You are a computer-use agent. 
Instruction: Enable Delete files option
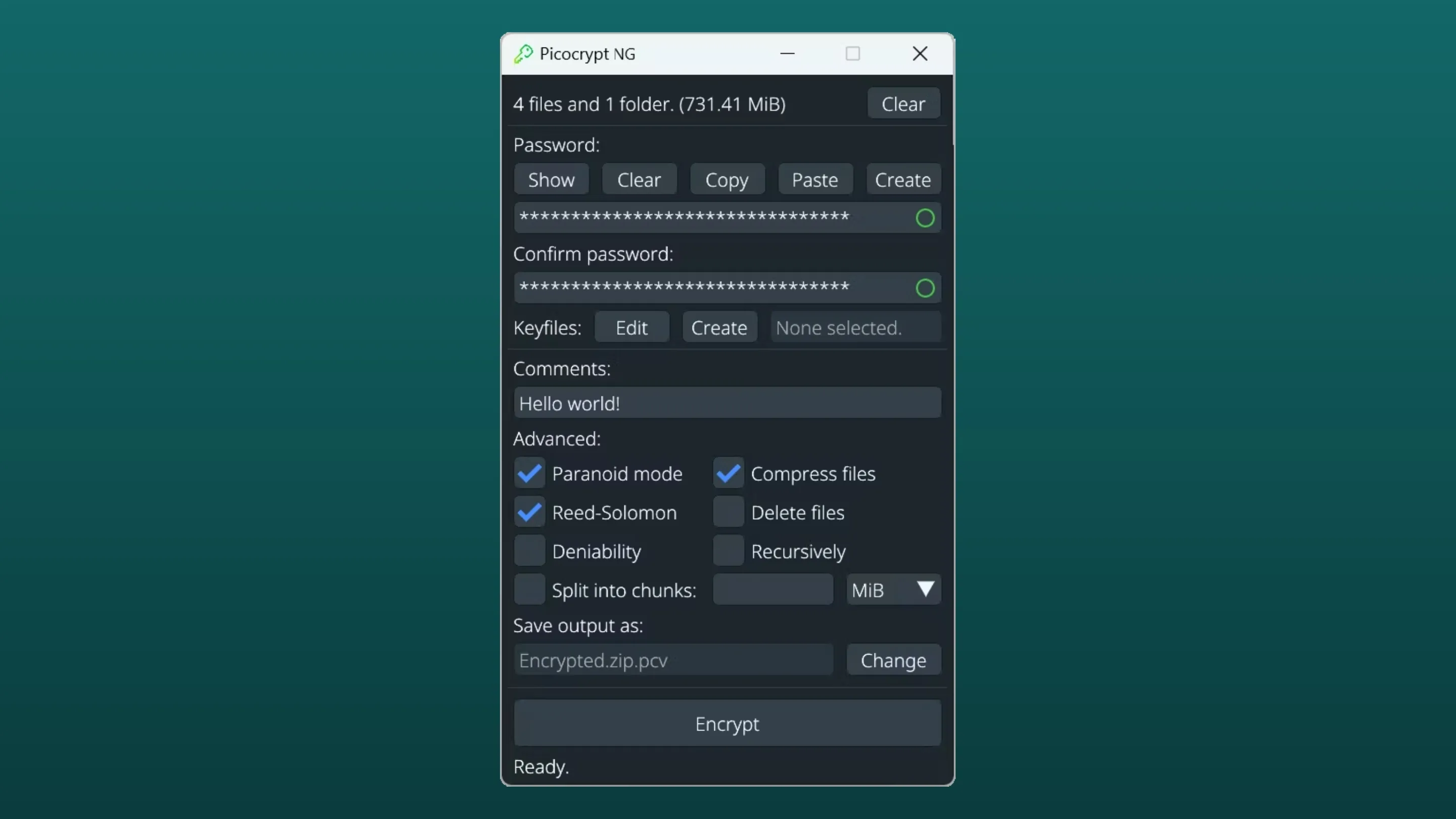(728, 512)
